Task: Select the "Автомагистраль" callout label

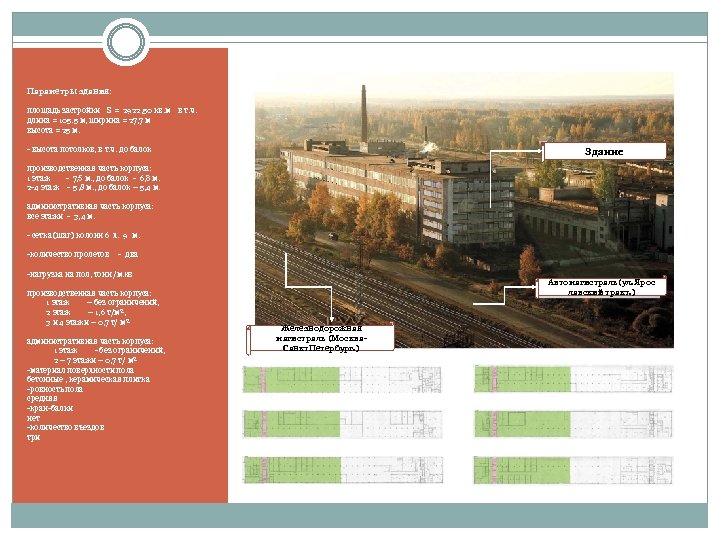Action: [x=602, y=287]
